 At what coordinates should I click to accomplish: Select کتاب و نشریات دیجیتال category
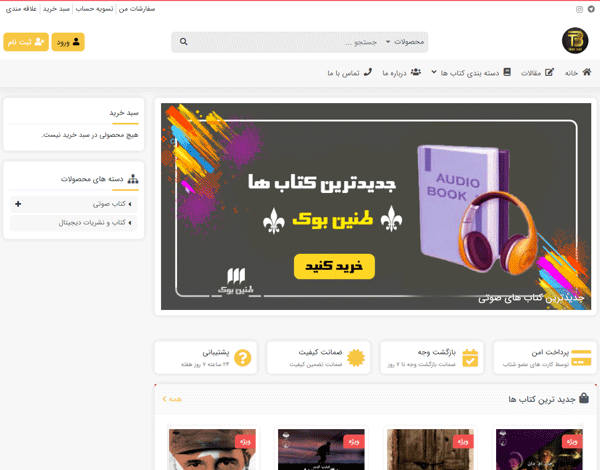tap(73, 223)
